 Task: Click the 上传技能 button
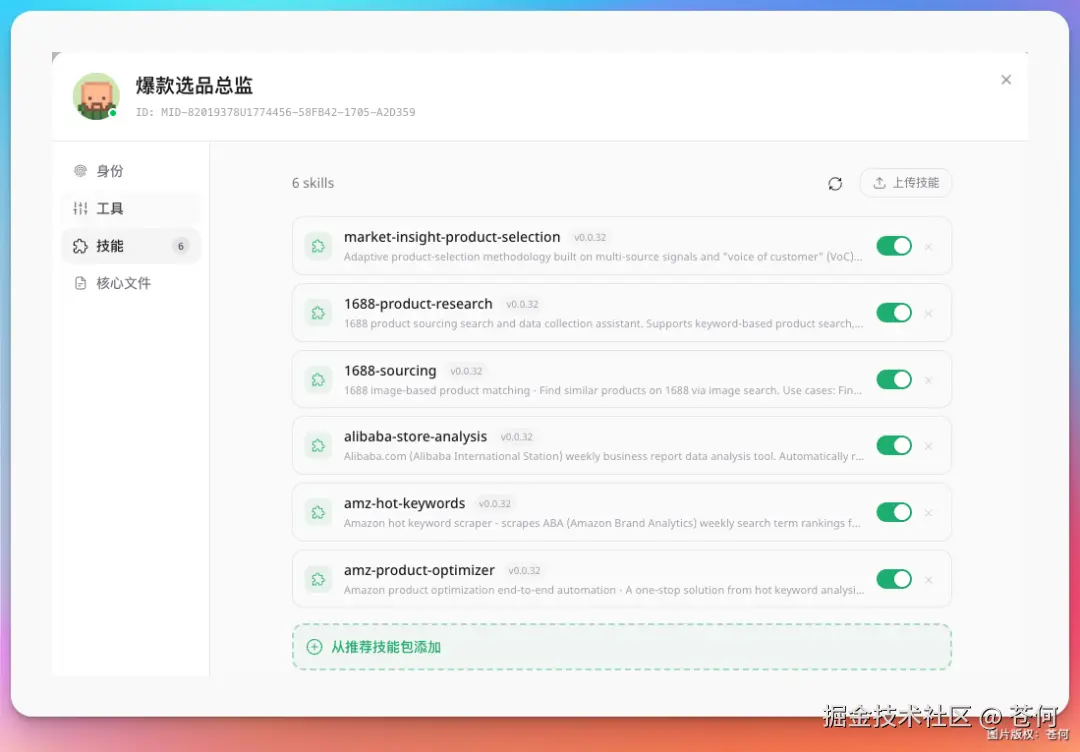coord(905,183)
